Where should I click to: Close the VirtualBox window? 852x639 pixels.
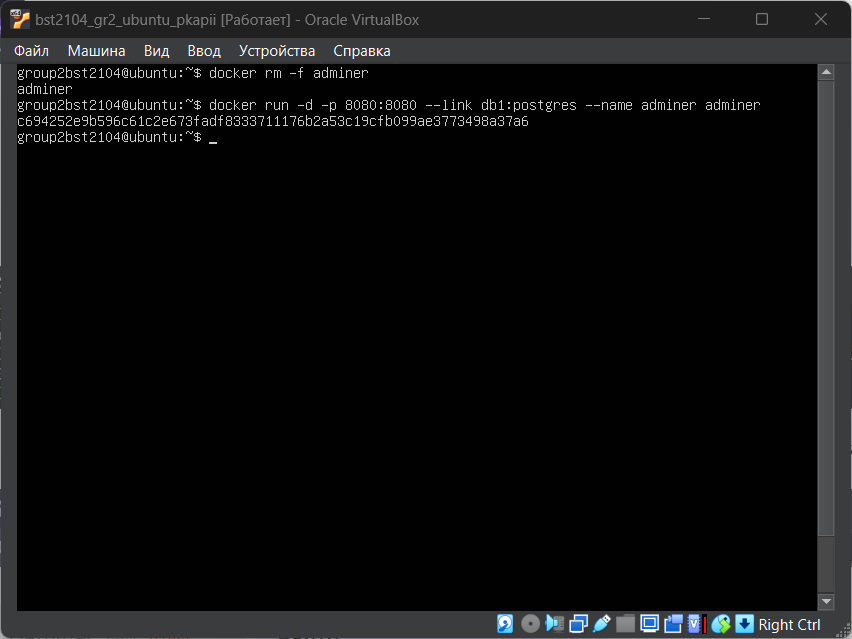tap(820, 19)
